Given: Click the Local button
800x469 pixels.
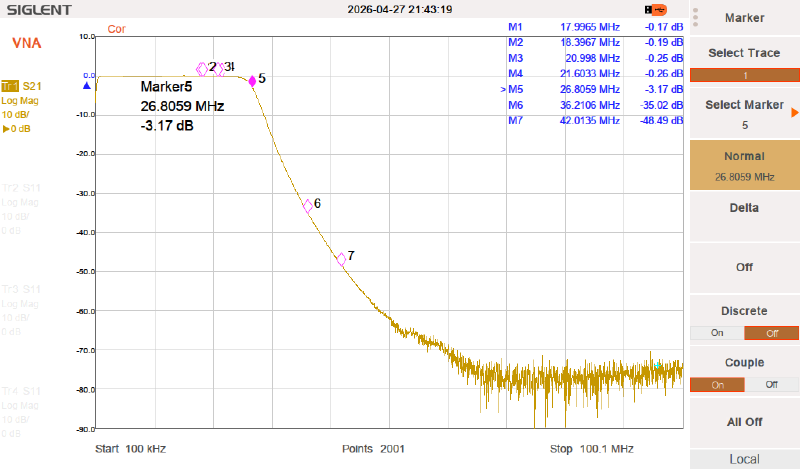Looking at the screenshot, I should pos(744,459).
